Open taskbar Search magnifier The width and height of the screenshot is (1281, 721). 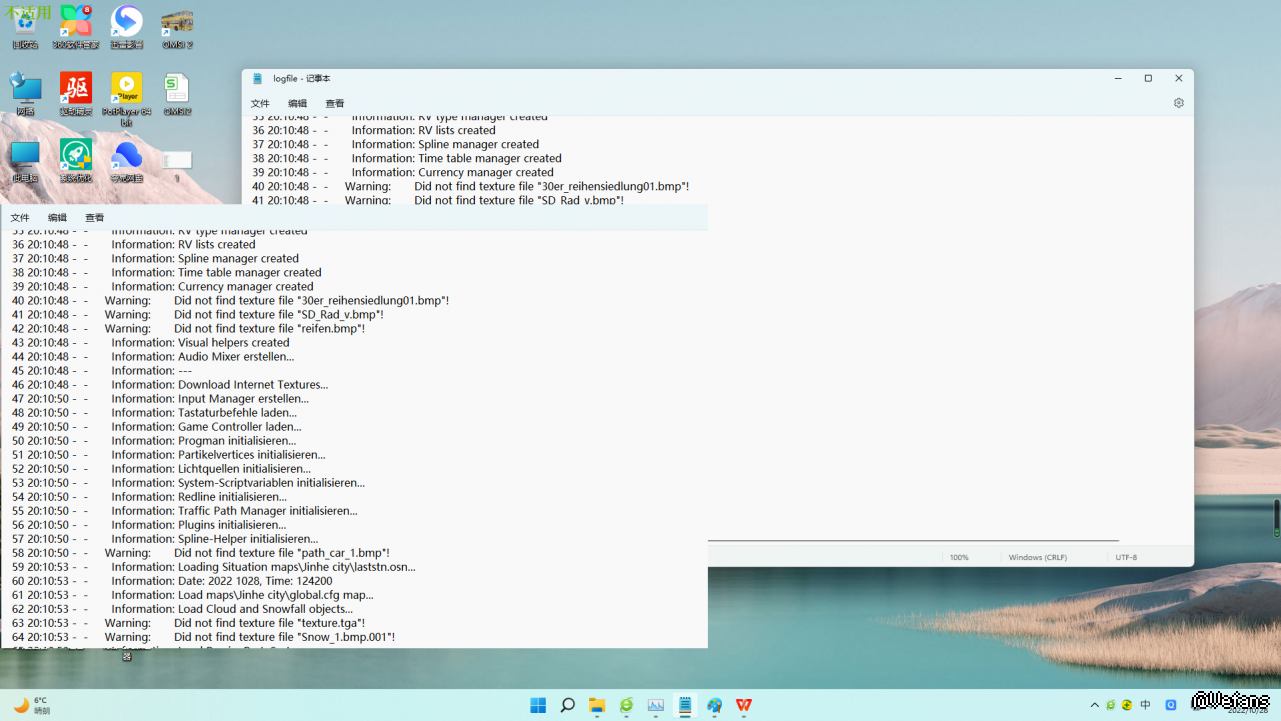tap(567, 705)
